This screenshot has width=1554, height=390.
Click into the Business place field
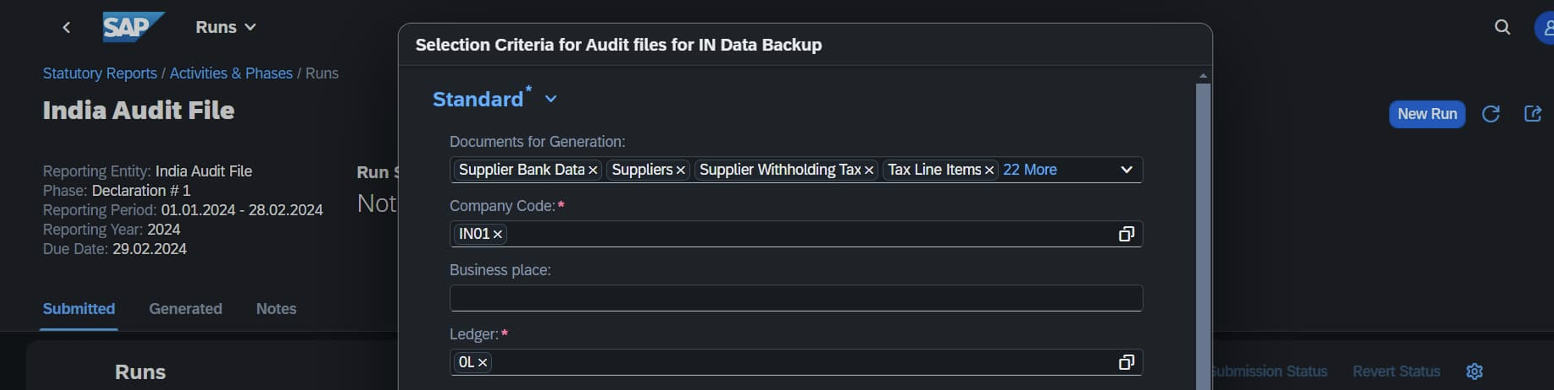(796, 298)
